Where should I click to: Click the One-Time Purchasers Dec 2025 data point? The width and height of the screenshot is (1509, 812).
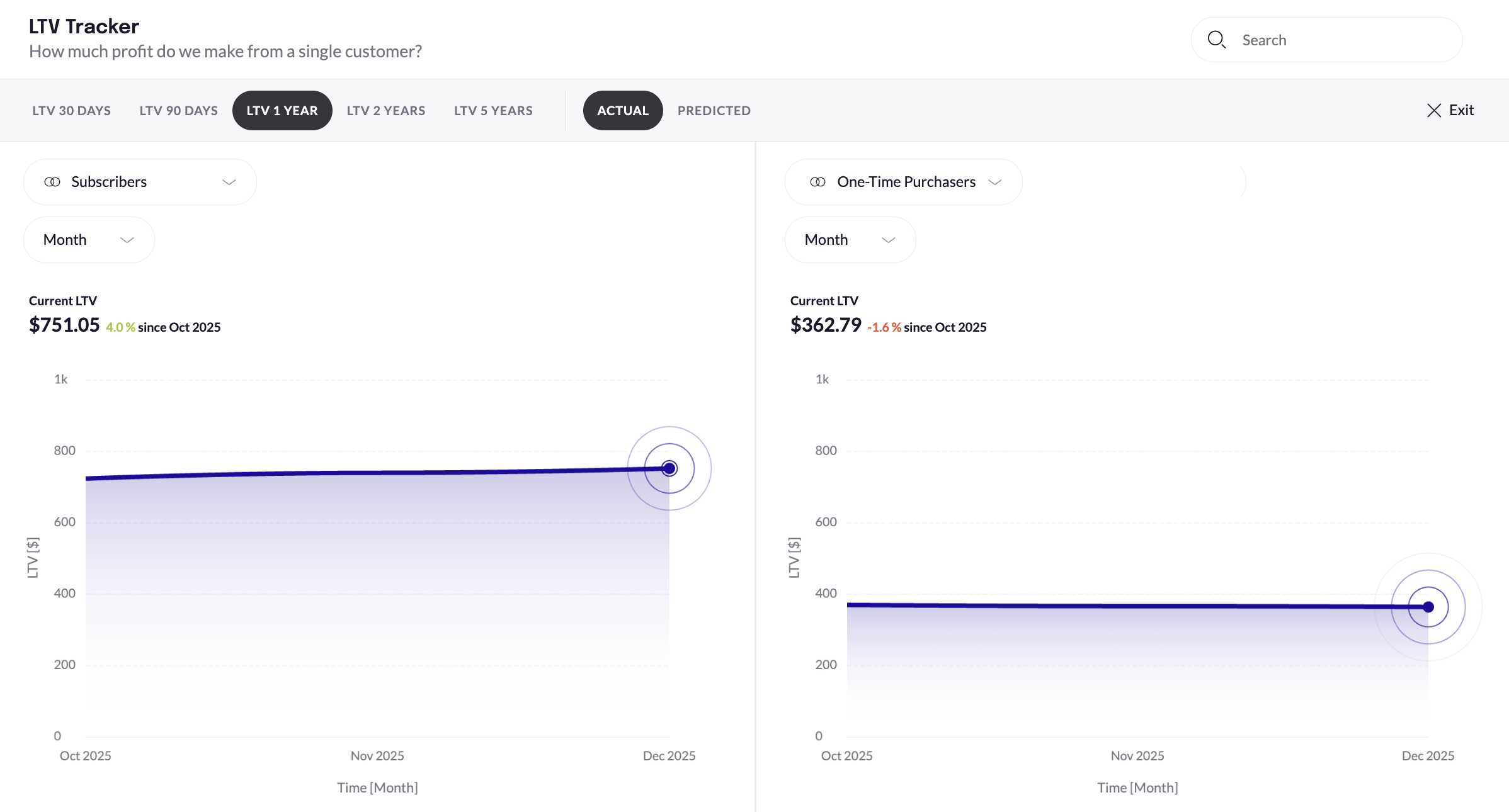[1428, 607]
